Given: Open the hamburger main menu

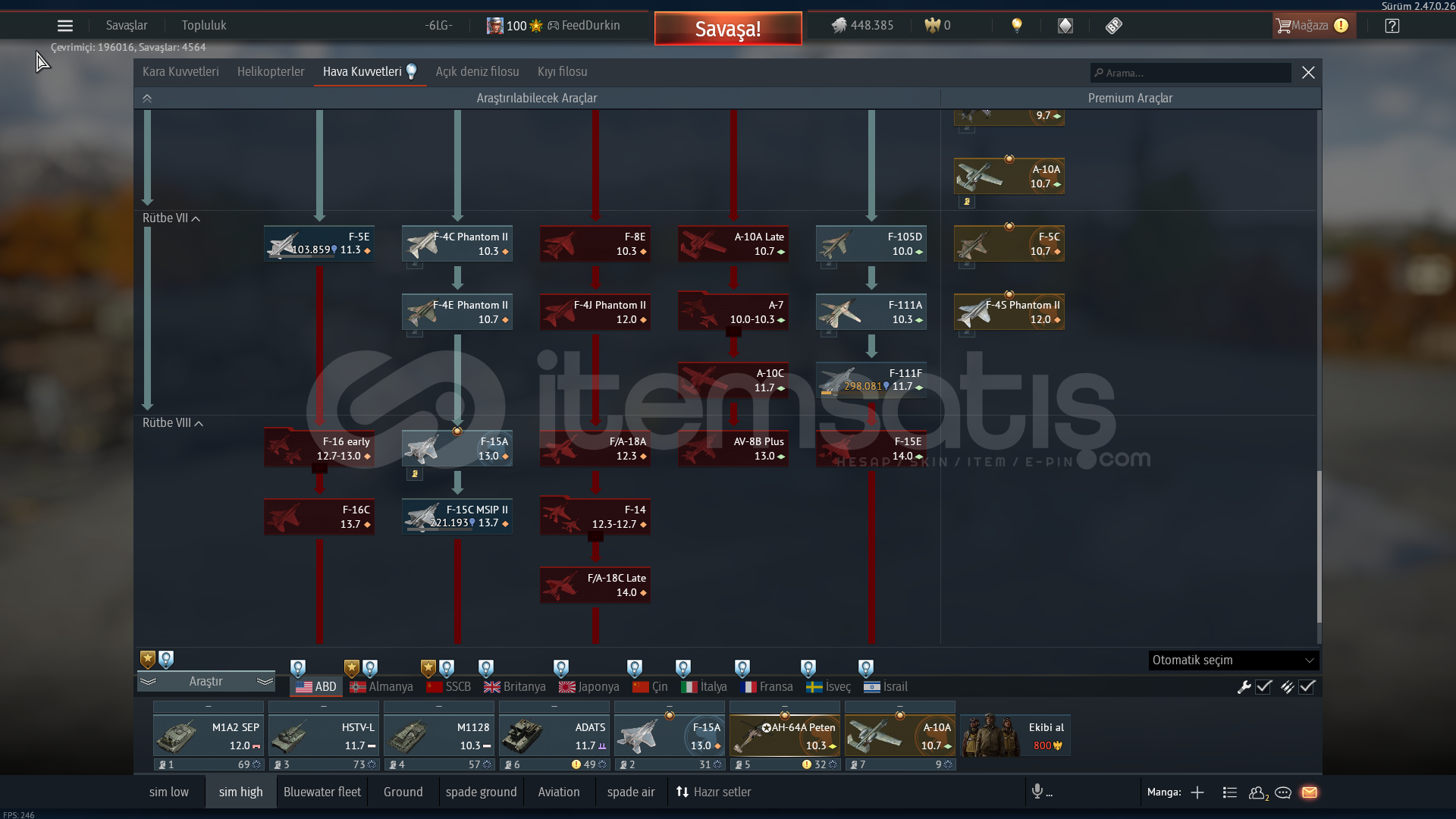Looking at the screenshot, I should point(65,26).
